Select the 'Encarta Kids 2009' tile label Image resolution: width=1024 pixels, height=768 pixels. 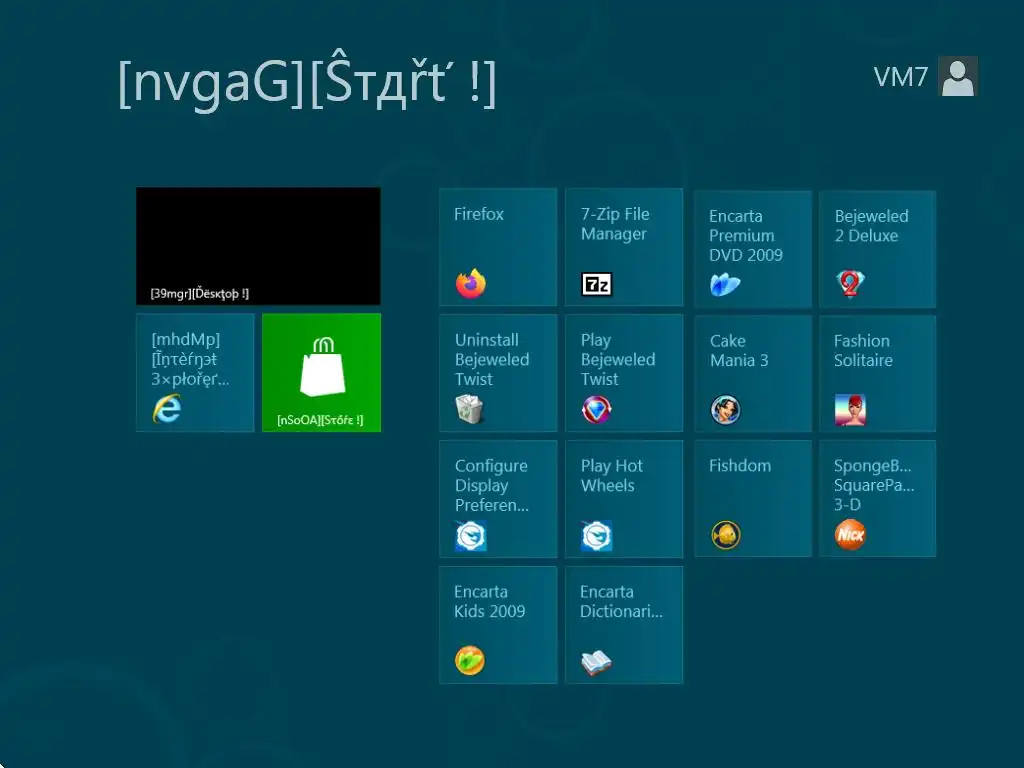click(490, 601)
